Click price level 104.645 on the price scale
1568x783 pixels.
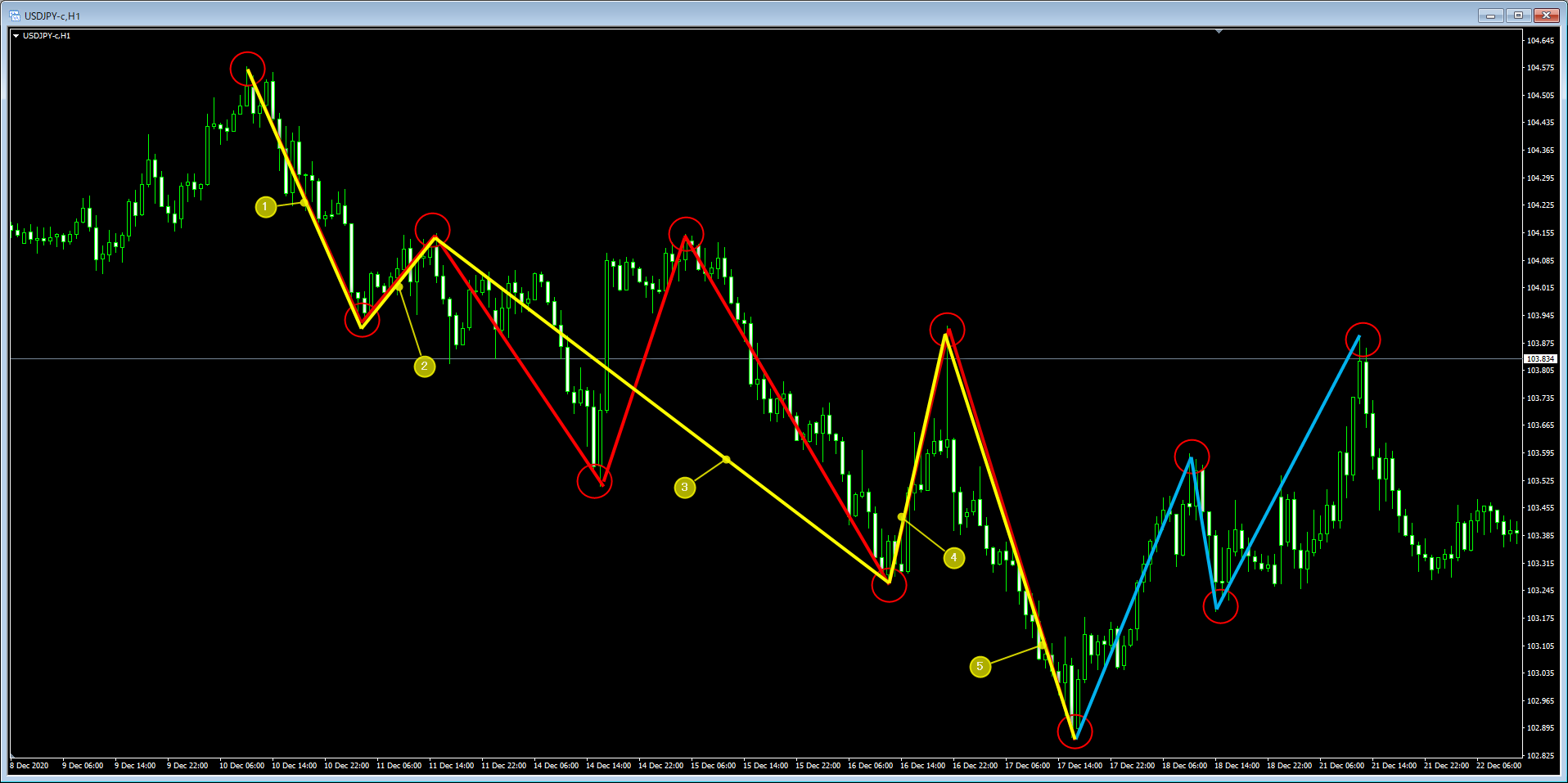[1540, 41]
